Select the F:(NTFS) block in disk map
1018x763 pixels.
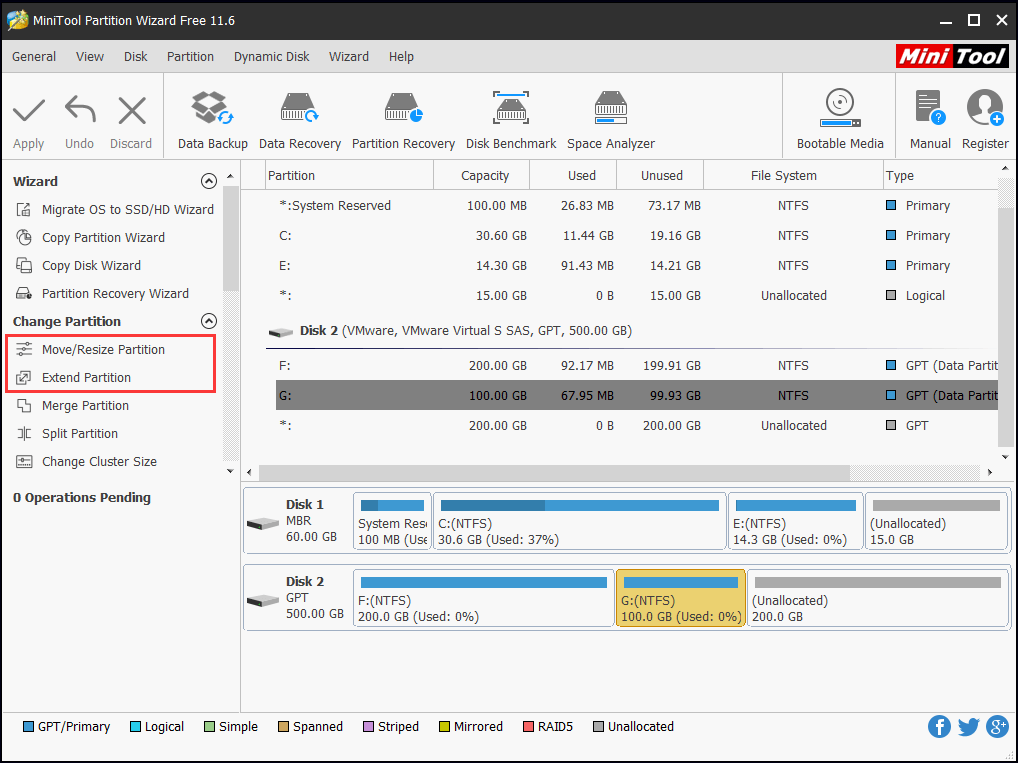[483, 599]
